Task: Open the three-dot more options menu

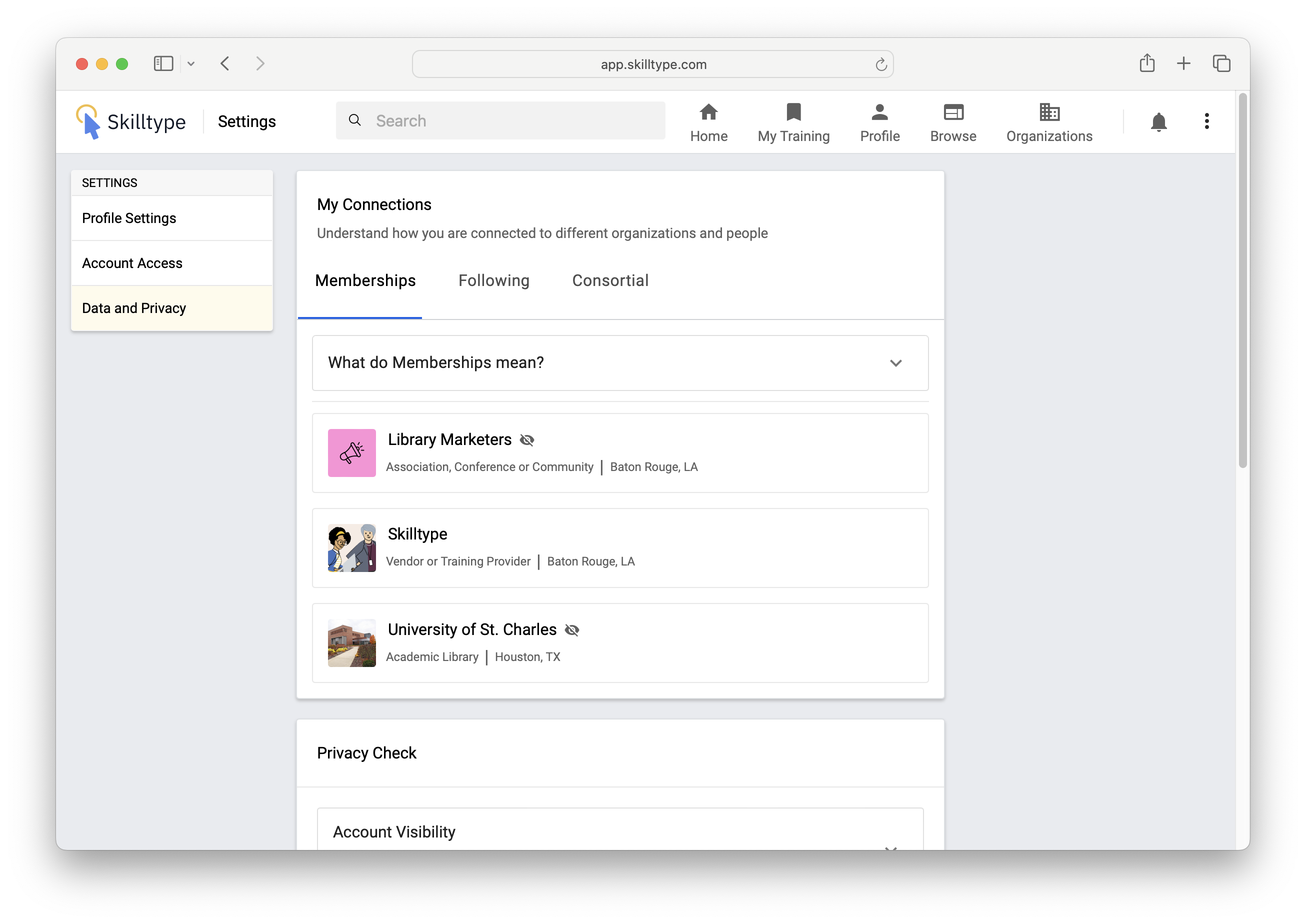Action: [x=1206, y=121]
